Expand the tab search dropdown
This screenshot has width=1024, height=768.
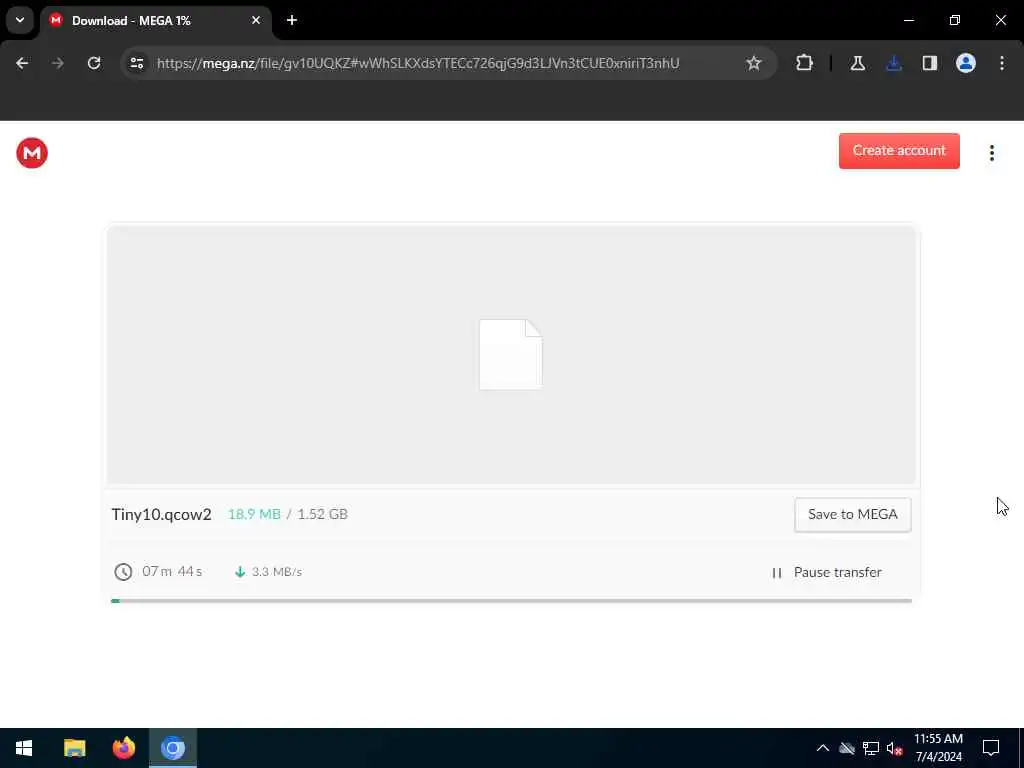[20, 20]
